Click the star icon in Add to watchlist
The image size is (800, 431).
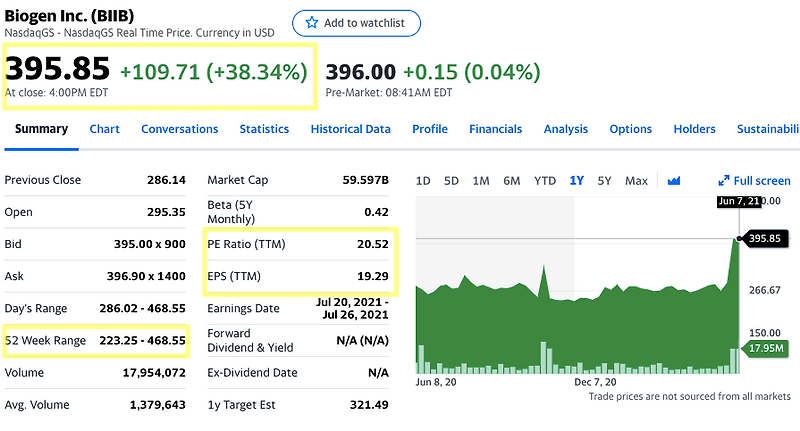point(311,22)
